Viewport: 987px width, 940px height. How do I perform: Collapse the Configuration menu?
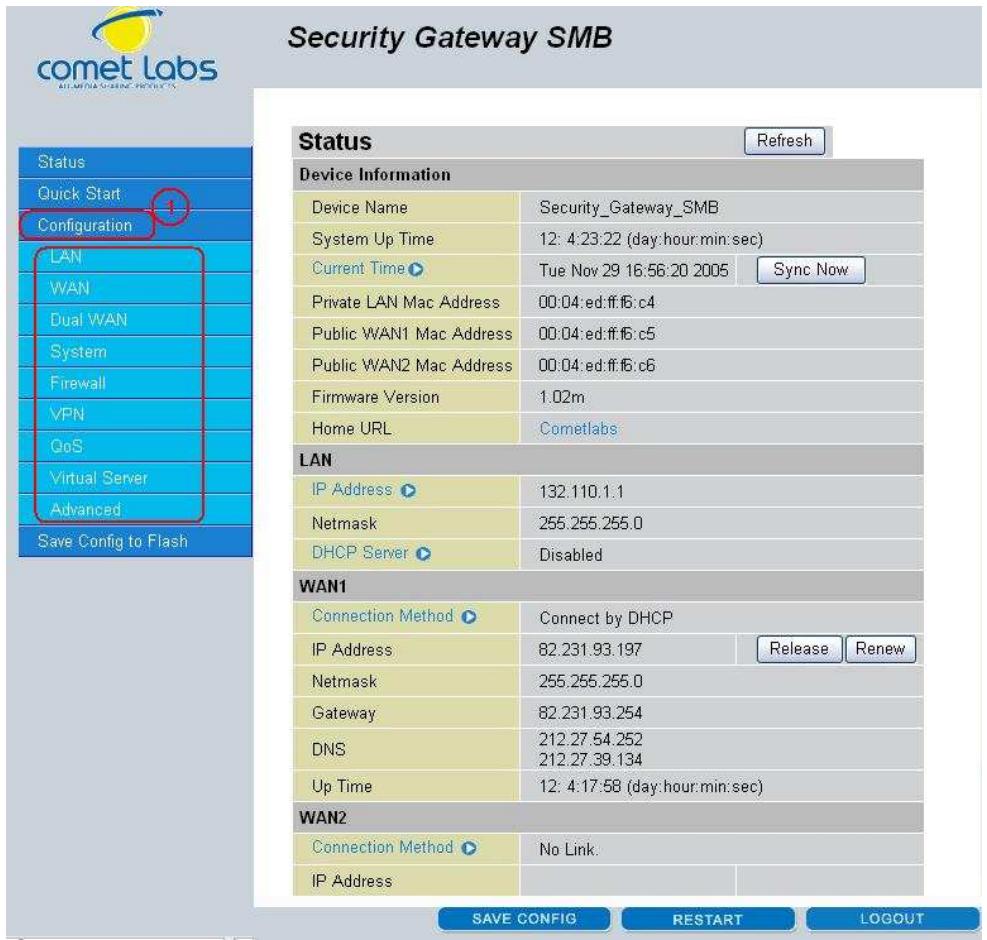(x=135, y=225)
